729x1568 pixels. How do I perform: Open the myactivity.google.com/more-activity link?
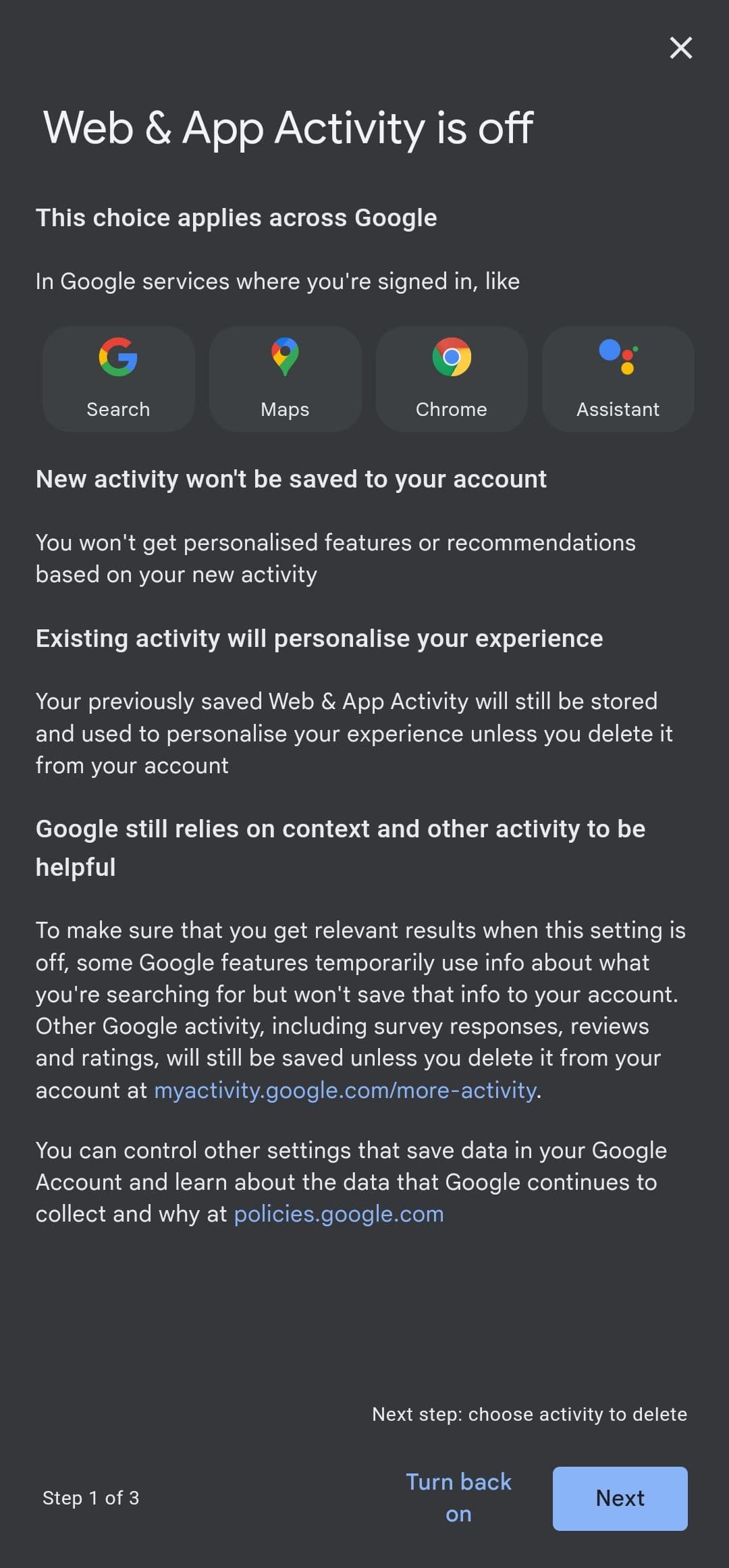[x=346, y=1090]
